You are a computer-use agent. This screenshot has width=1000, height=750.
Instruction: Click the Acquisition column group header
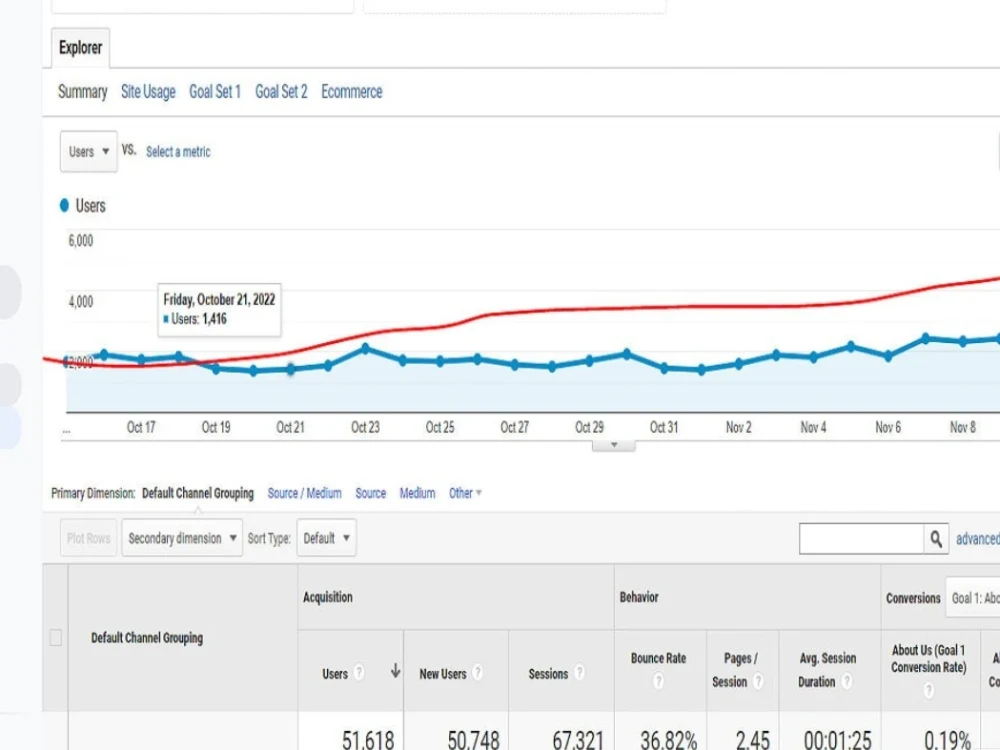click(328, 598)
